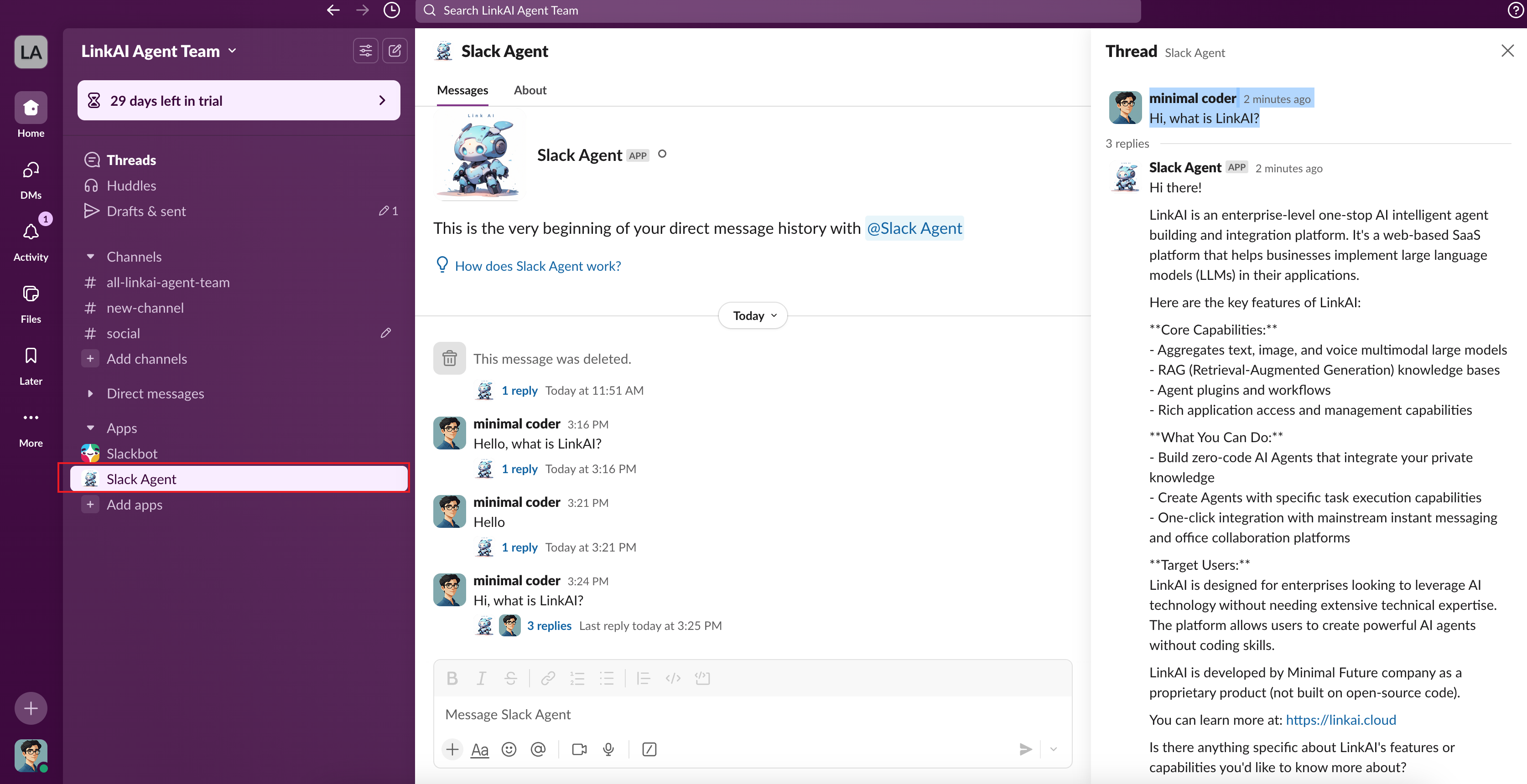Select Slack Agent in the Apps list
Viewport: 1527px width, 784px height.
(239, 479)
